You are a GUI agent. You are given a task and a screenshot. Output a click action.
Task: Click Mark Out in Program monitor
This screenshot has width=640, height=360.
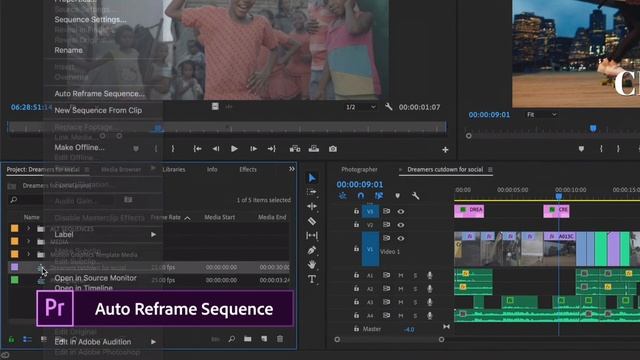pyautogui.click(x=618, y=149)
